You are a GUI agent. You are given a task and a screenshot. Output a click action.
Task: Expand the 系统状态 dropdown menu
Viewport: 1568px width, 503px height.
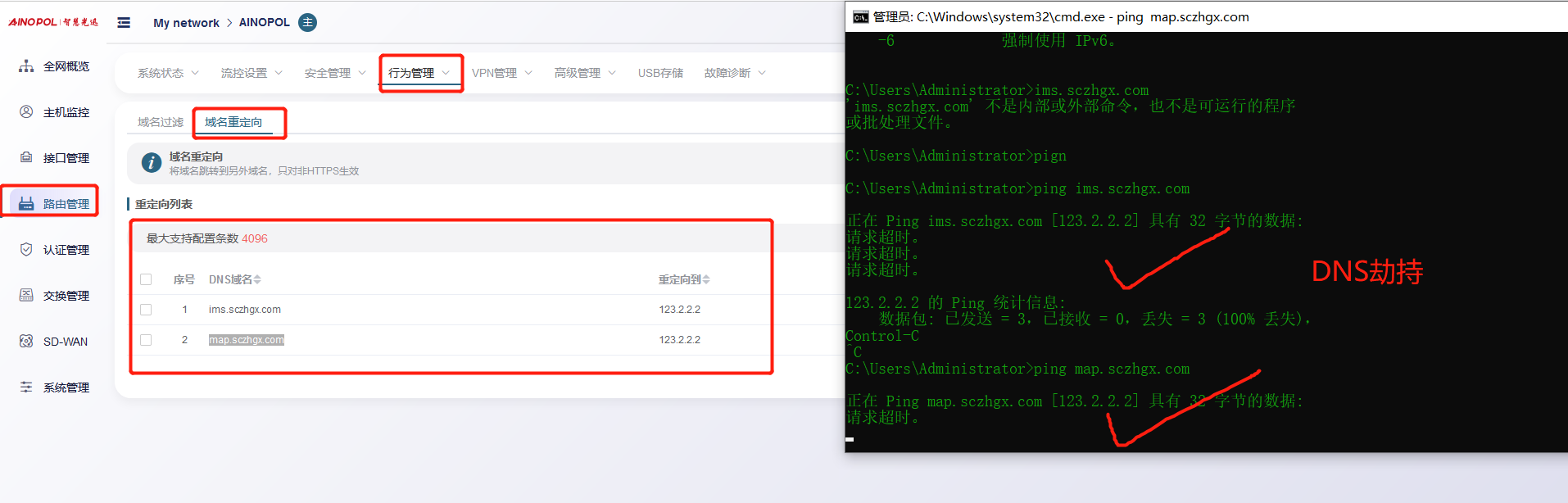click(x=168, y=73)
